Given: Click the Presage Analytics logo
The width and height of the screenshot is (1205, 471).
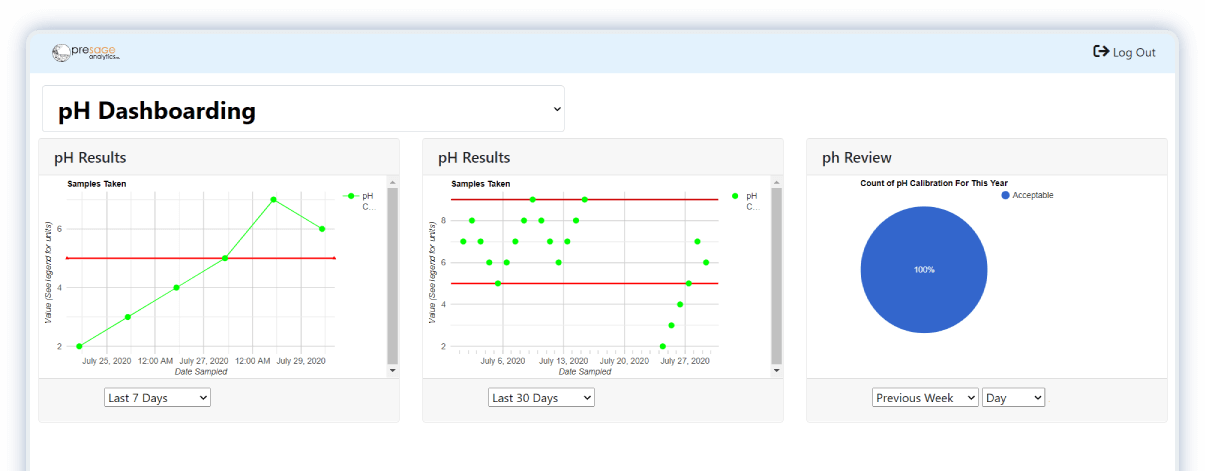Looking at the screenshot, I should [87, 52].
